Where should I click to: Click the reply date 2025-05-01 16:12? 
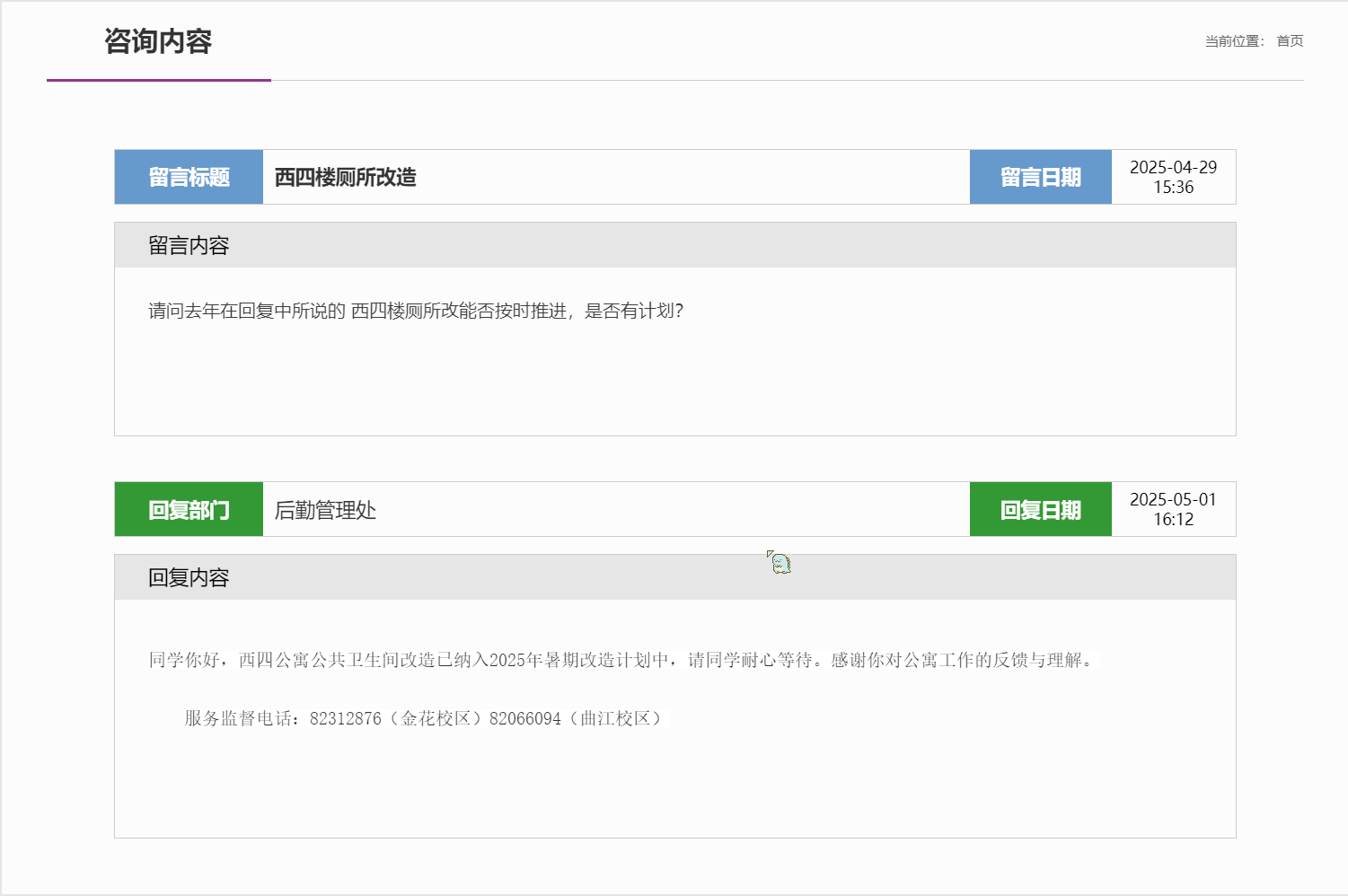1173,509
